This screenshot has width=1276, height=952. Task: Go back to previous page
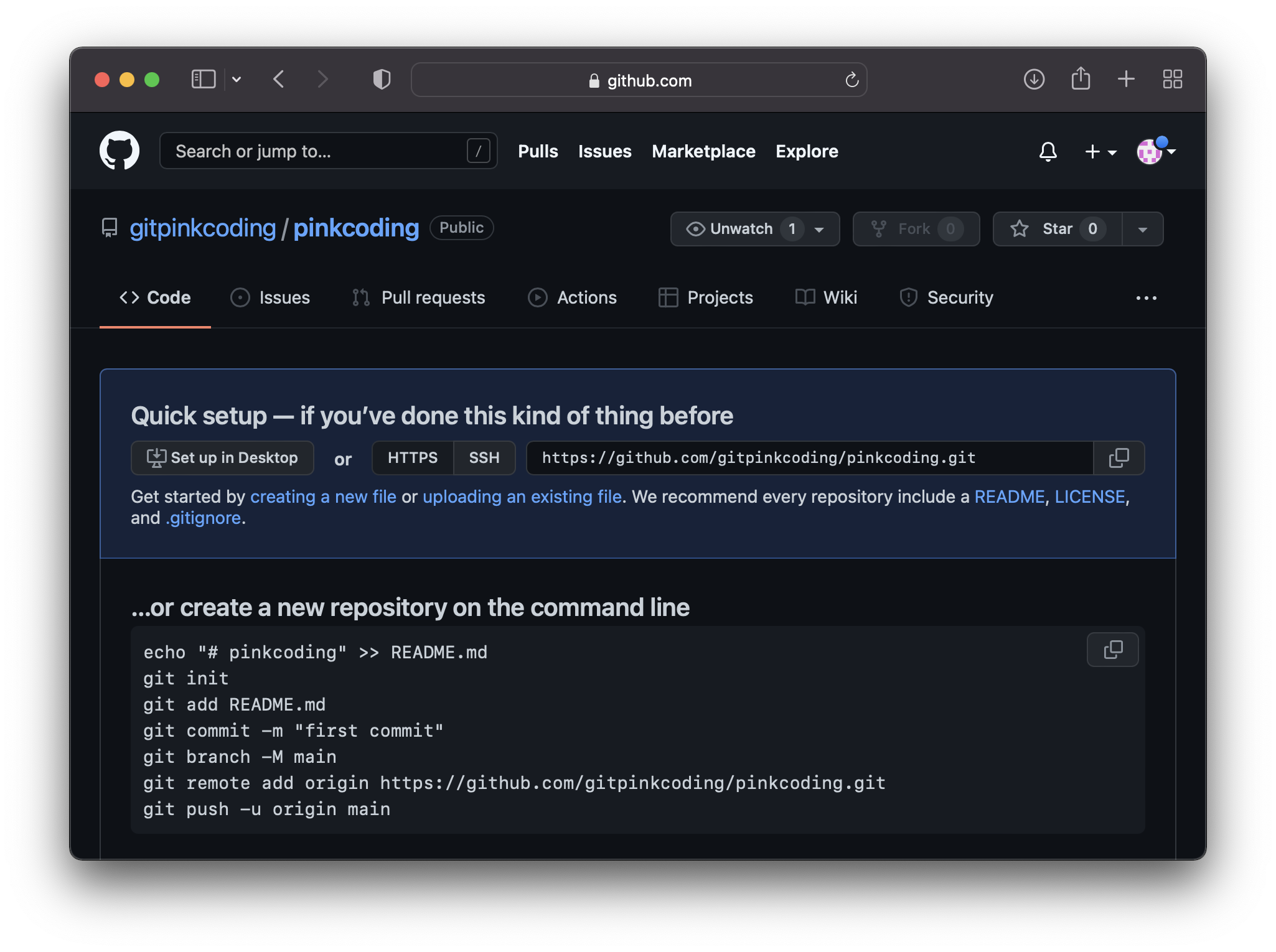tap(279, 79)
